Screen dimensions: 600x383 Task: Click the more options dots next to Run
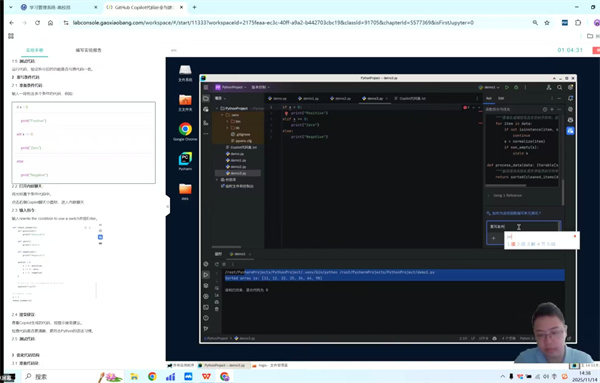[x=525, y=87]
